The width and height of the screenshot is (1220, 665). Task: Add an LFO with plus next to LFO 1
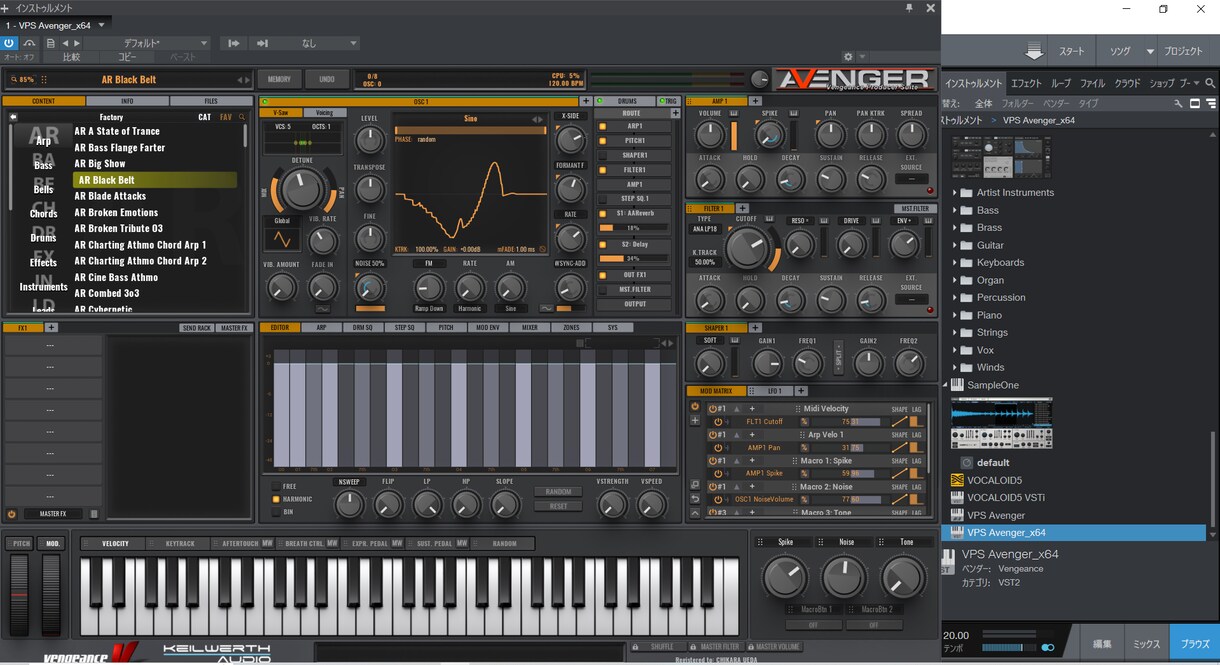pos(801,390)
